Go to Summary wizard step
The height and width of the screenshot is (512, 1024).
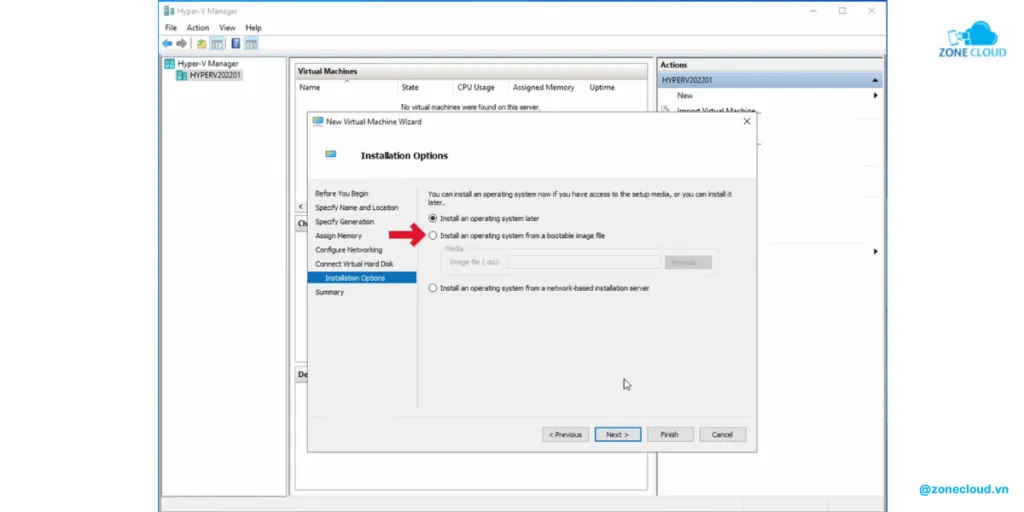click(329, 292)
